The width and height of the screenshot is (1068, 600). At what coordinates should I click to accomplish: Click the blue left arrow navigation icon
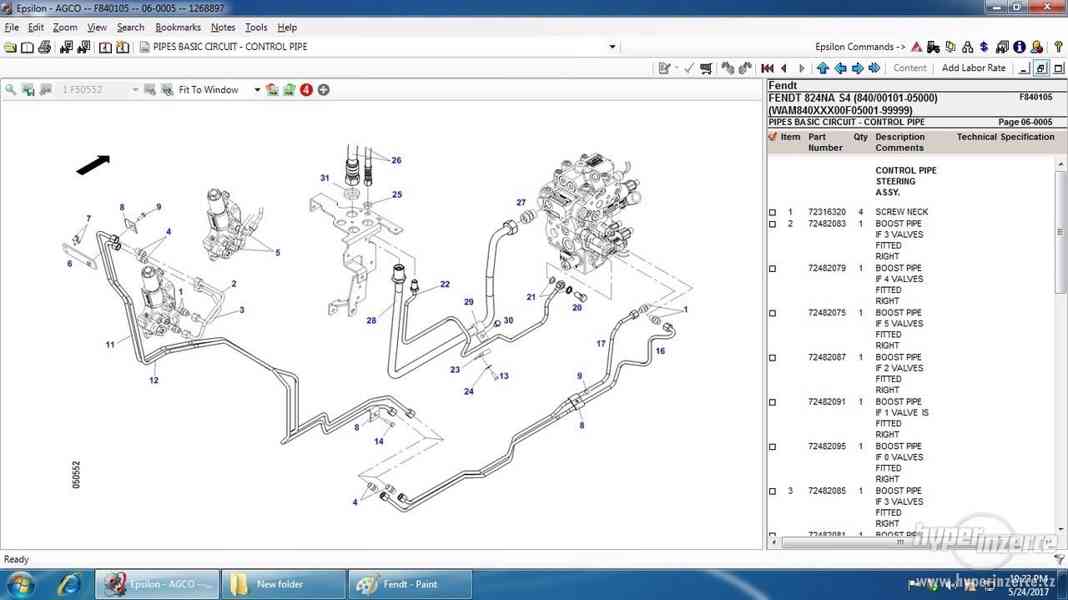click(x=840, y=68)
